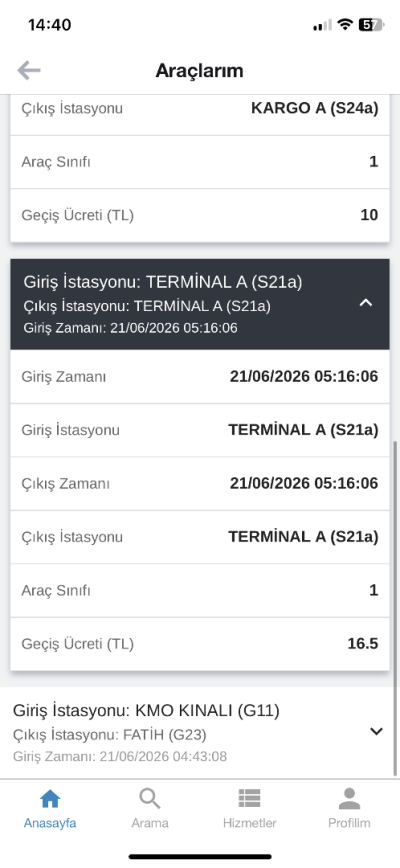Tap the 16.5 Geçiş Ücreti row
400x868 pixels.
pyautogui.click(x=200, y=644)
